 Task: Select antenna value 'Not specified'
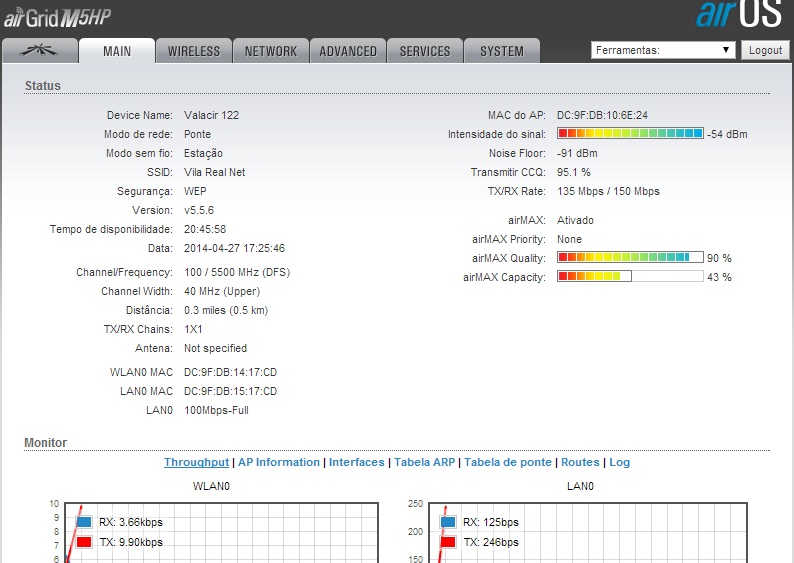[215, 348]
